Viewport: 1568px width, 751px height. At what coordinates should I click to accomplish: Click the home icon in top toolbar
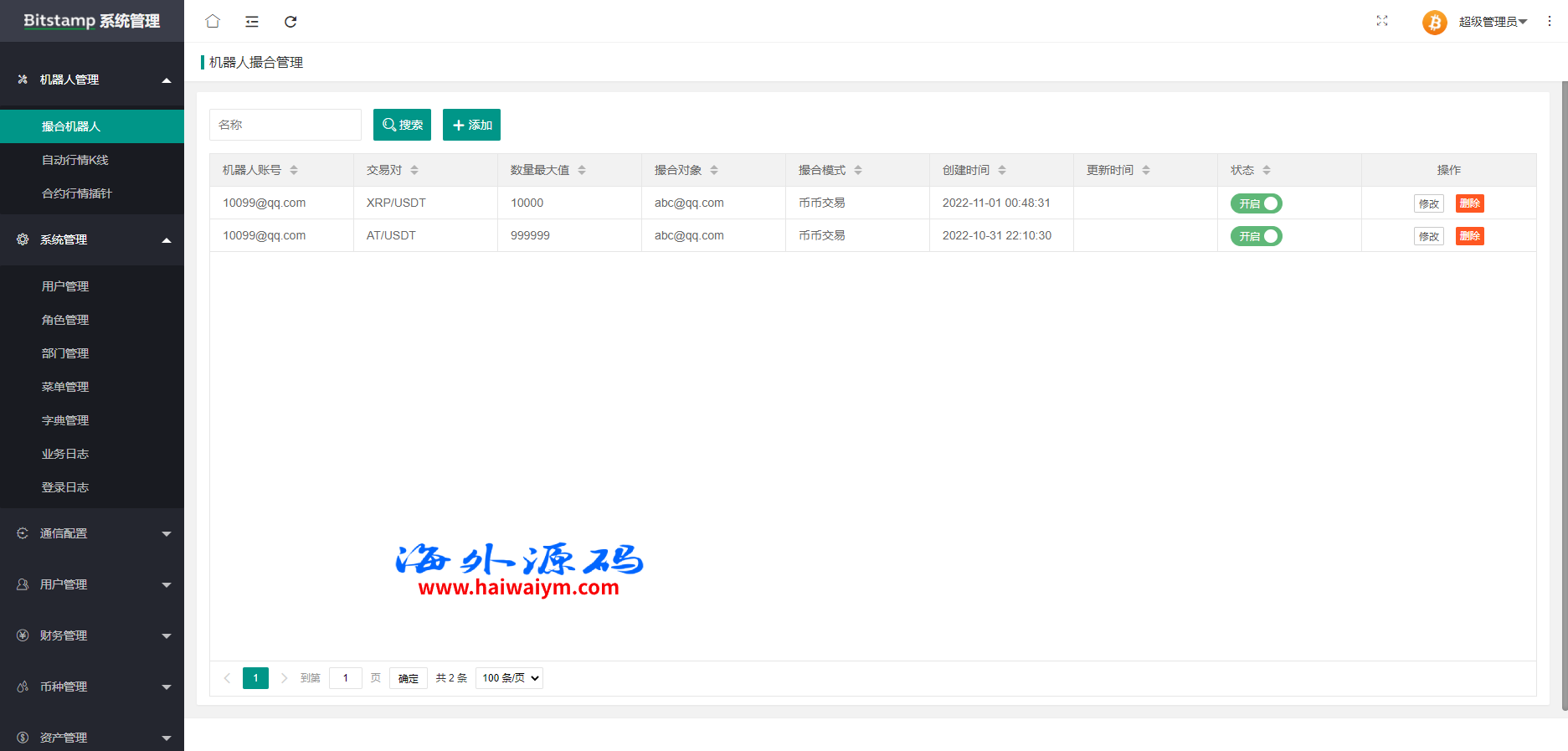pos(213,21)
